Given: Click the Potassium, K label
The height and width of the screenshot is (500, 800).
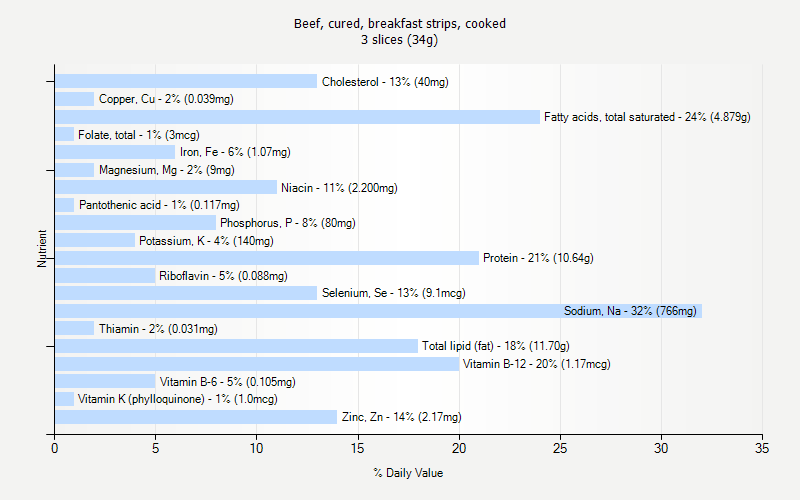Looking at the screenshot, I should [x=206, y=241].
